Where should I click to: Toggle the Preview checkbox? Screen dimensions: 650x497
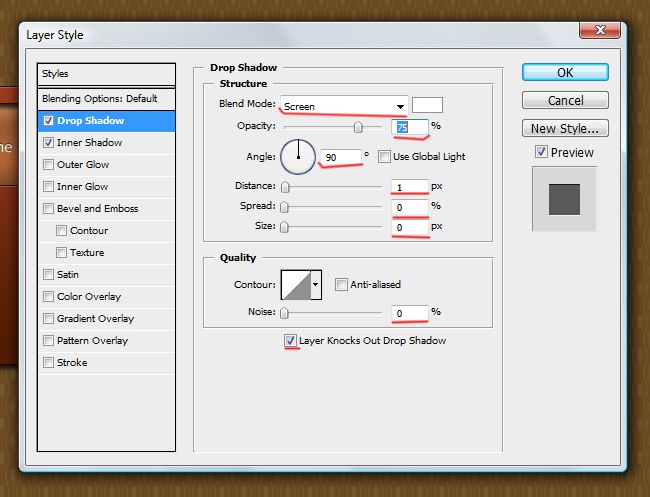click(541, 153)
